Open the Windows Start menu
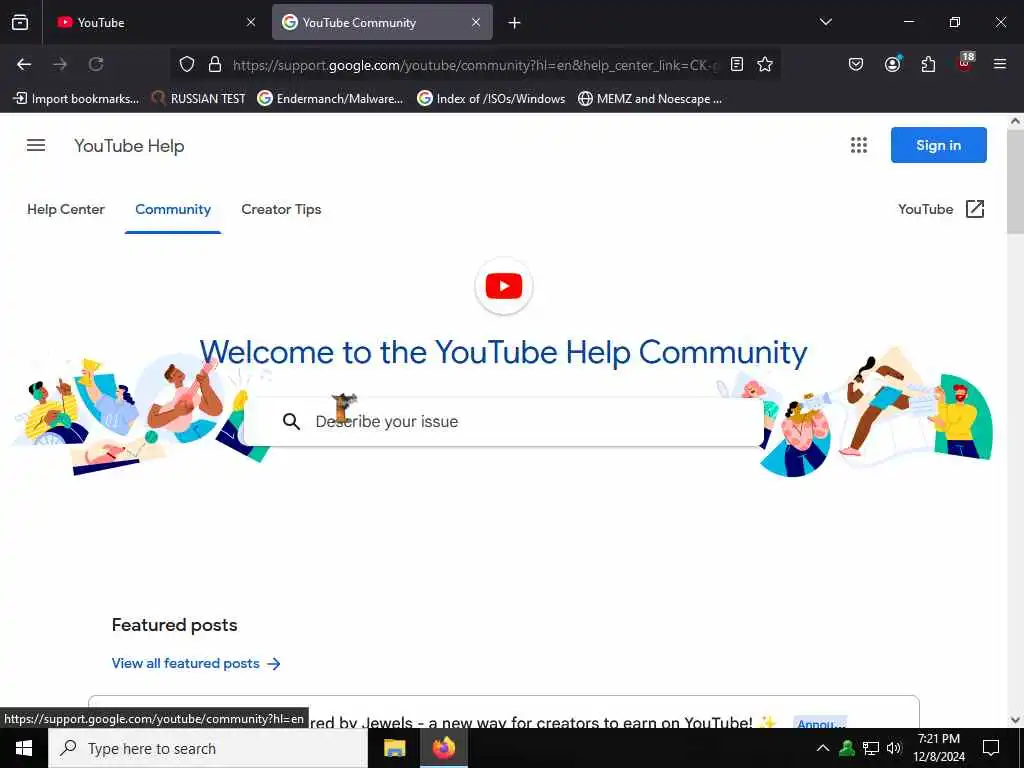Image resolution: width=1024 pixels, height=768 pixels. pyautogui.click(x=24, y=748)
